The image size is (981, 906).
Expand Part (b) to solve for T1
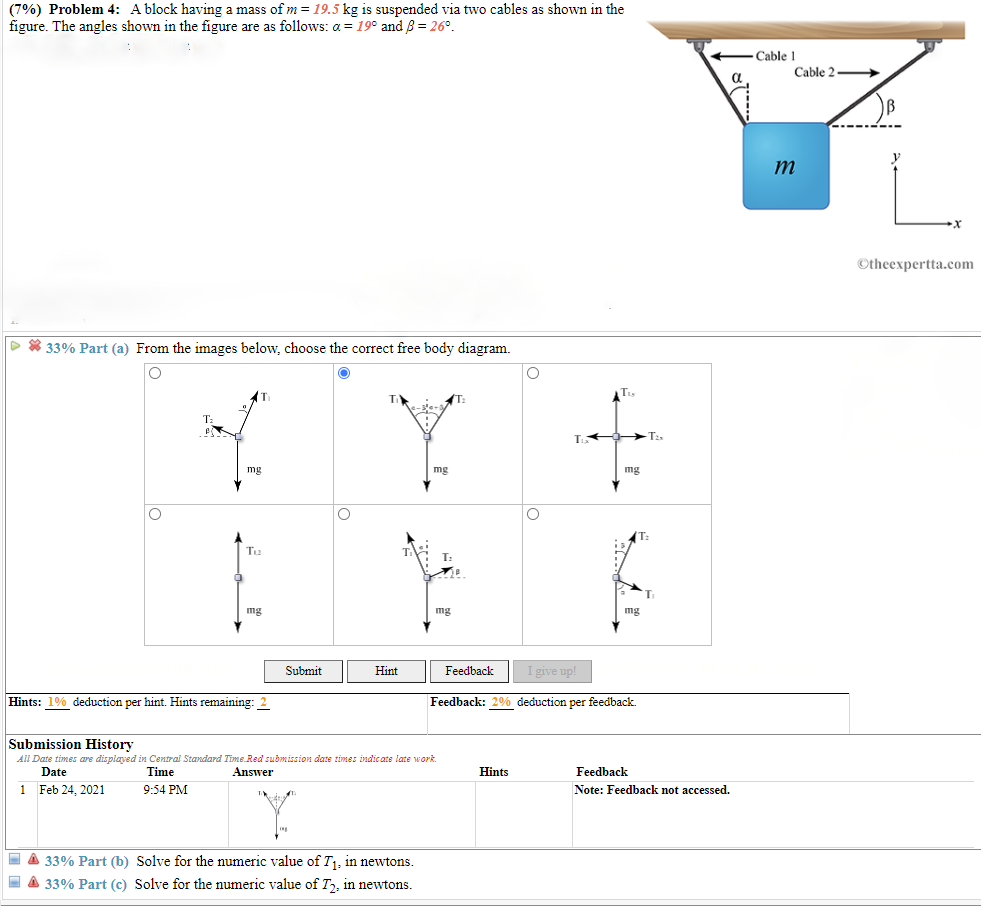tap(110, 860)
